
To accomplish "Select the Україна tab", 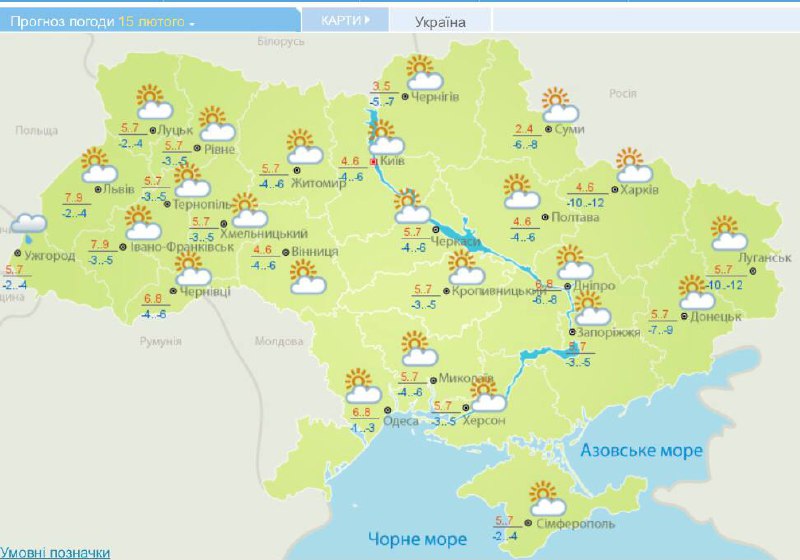I will point(440,21).
